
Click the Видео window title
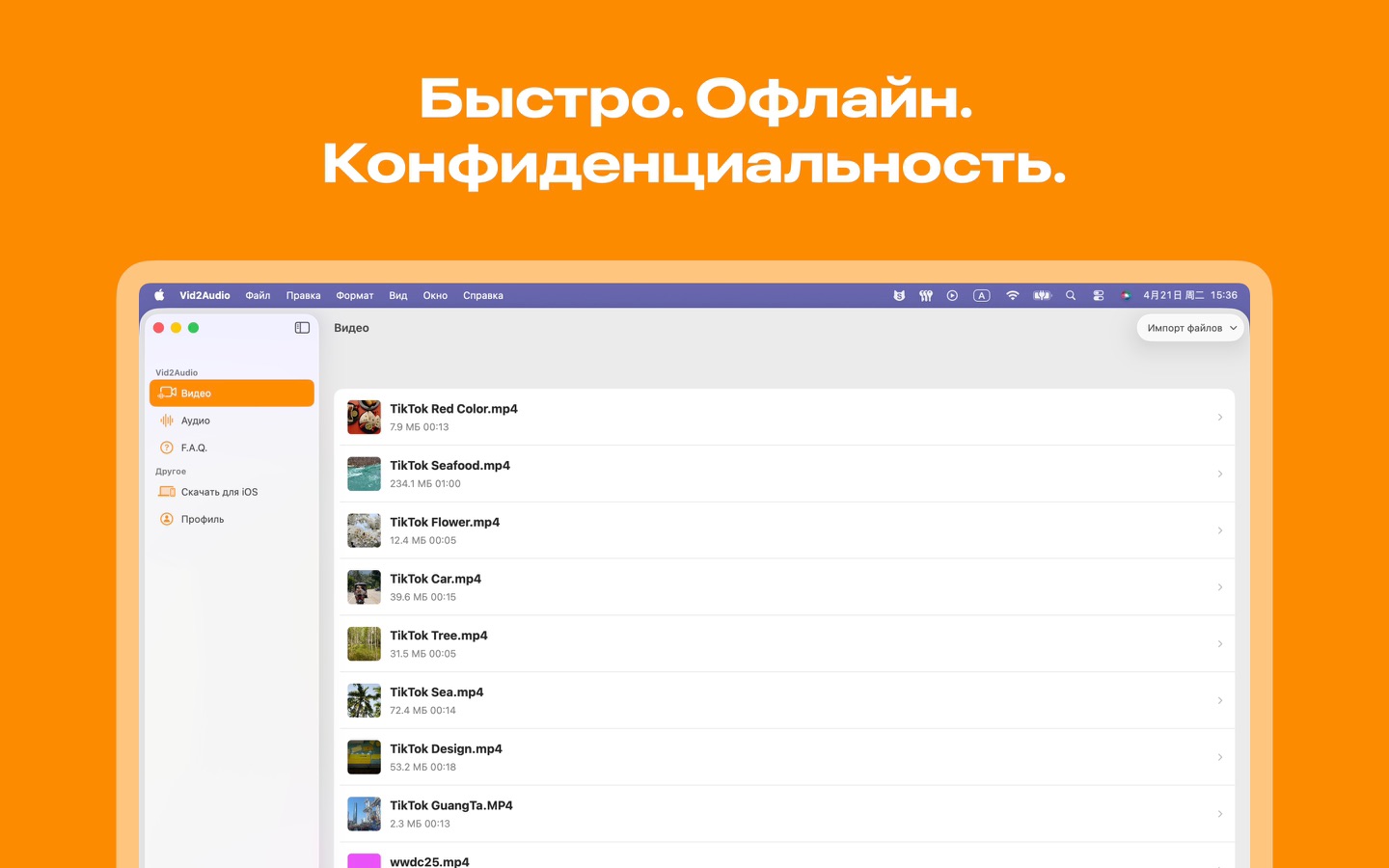pyautogui.click(x=351, y=328)
